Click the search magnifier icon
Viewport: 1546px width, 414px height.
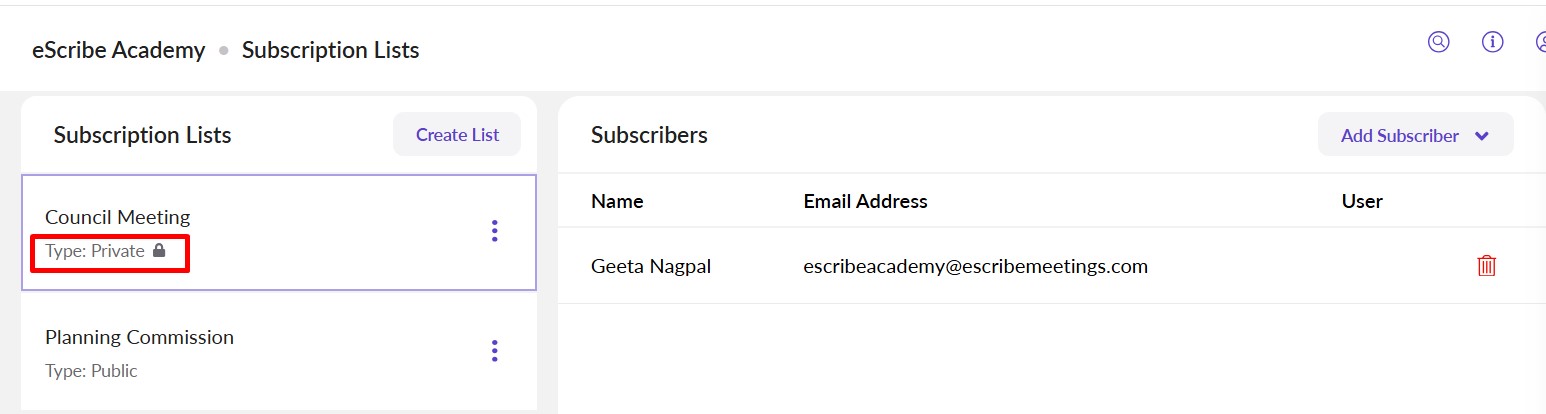(x=1438, y=42)
